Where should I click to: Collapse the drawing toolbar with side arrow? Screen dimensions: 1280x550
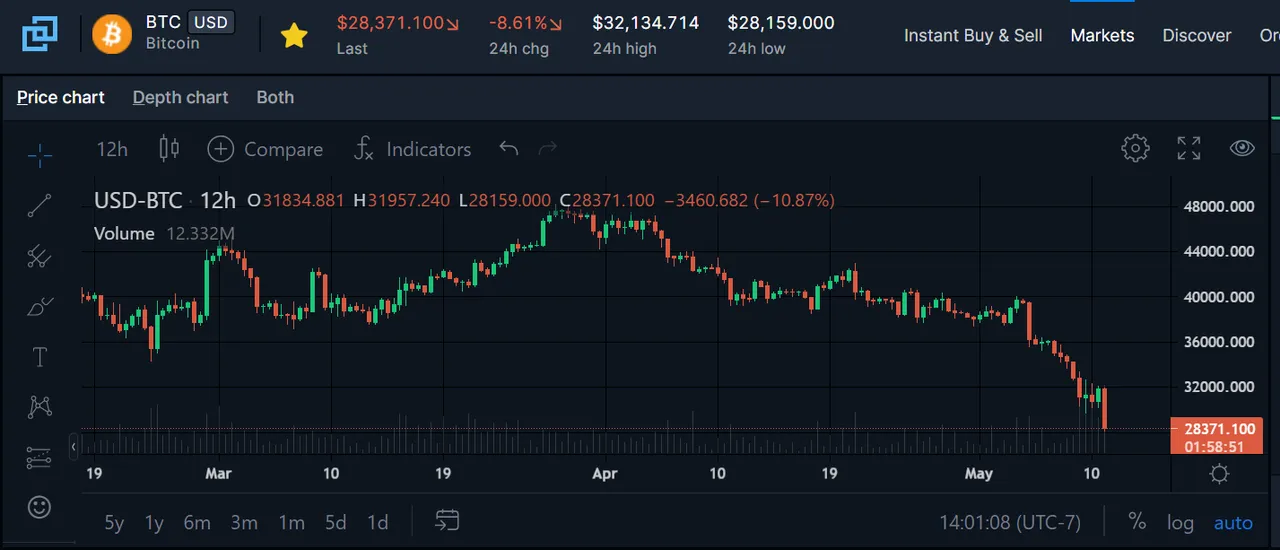click(x=73, y=447)
